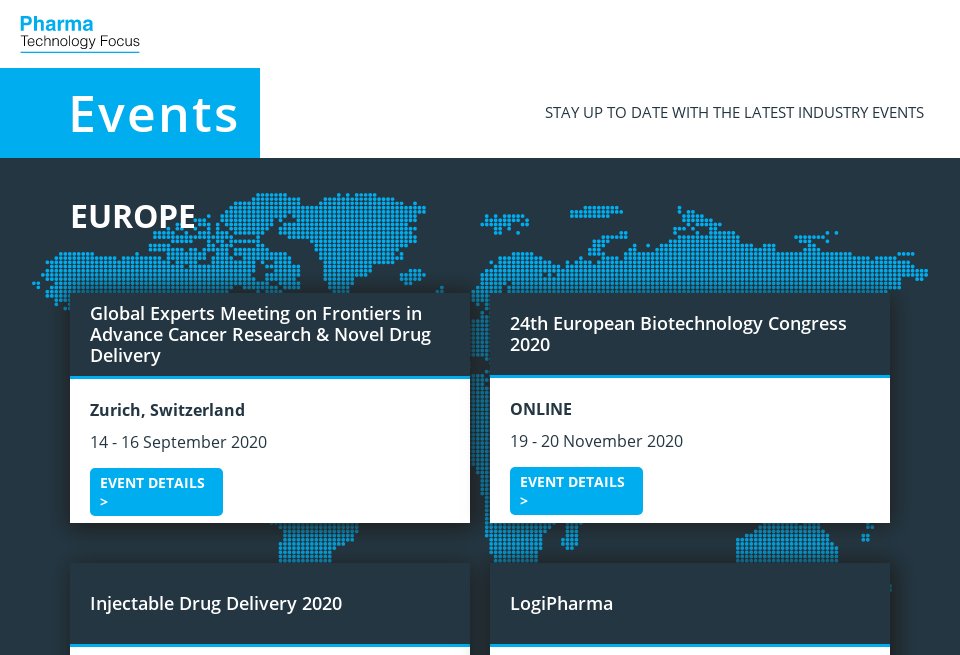Select the EUROPE region heading
The width and height of the screenshot is (960, 655).
pos(133,216)
